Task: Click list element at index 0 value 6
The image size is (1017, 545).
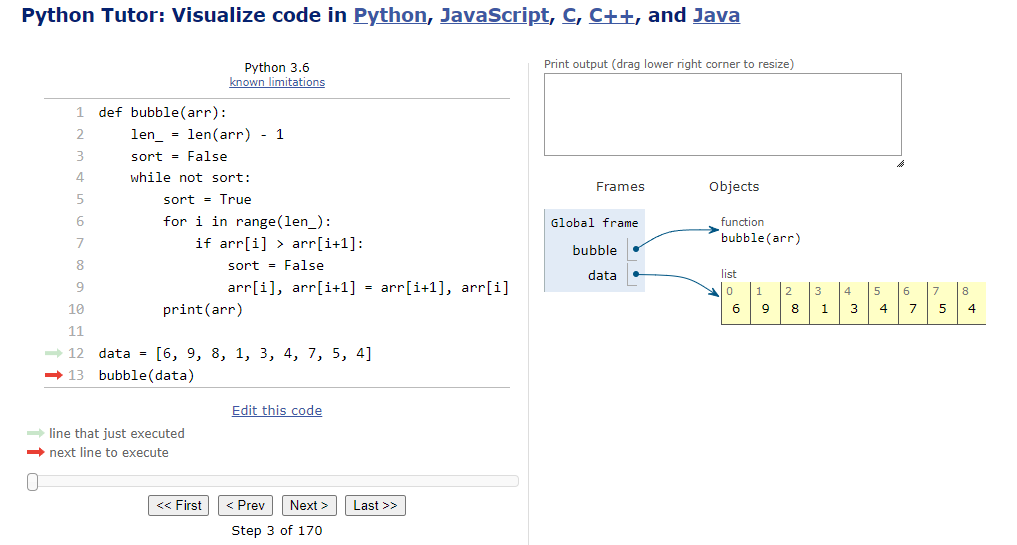Action: pyautogui.click(x=736, y=303)
